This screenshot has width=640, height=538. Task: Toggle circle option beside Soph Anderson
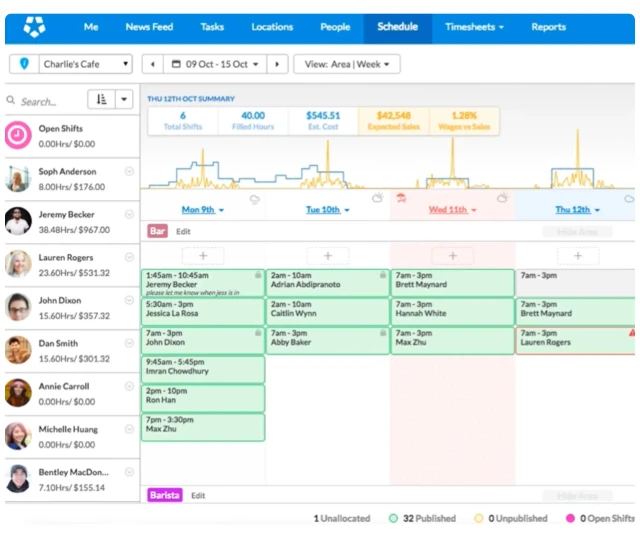point(129,172)
